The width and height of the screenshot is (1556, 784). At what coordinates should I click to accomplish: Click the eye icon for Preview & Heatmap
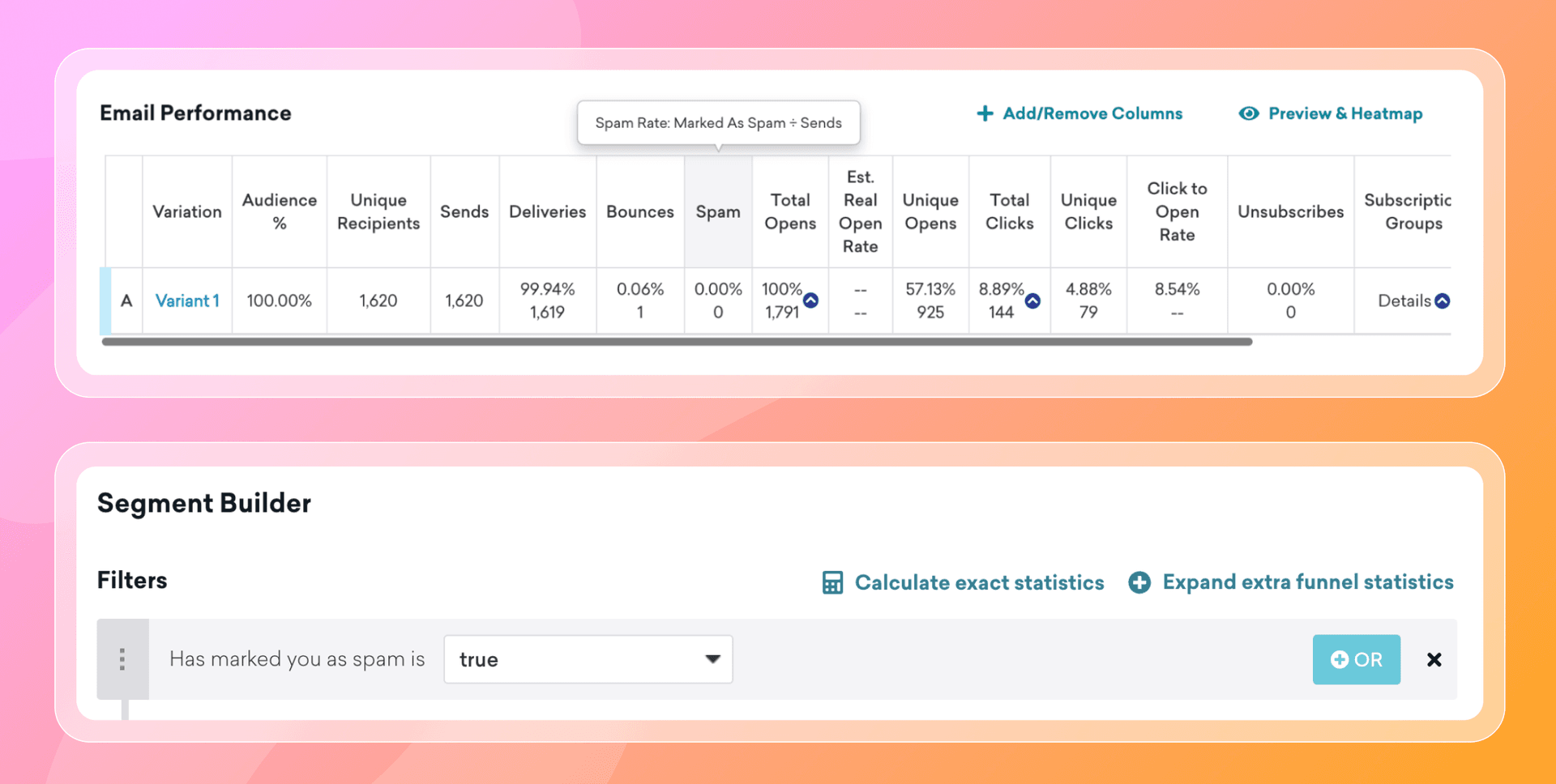pyautogui.click(x=1249, y=113)
